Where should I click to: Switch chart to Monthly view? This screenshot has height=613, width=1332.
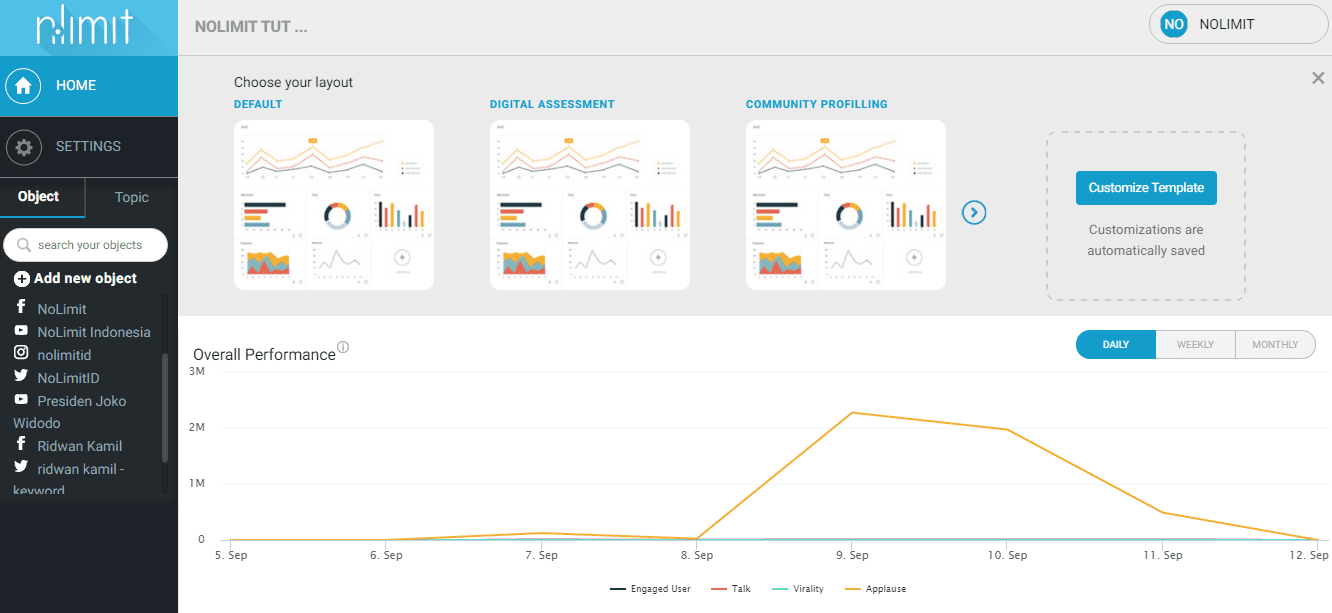click(1276, 345)
